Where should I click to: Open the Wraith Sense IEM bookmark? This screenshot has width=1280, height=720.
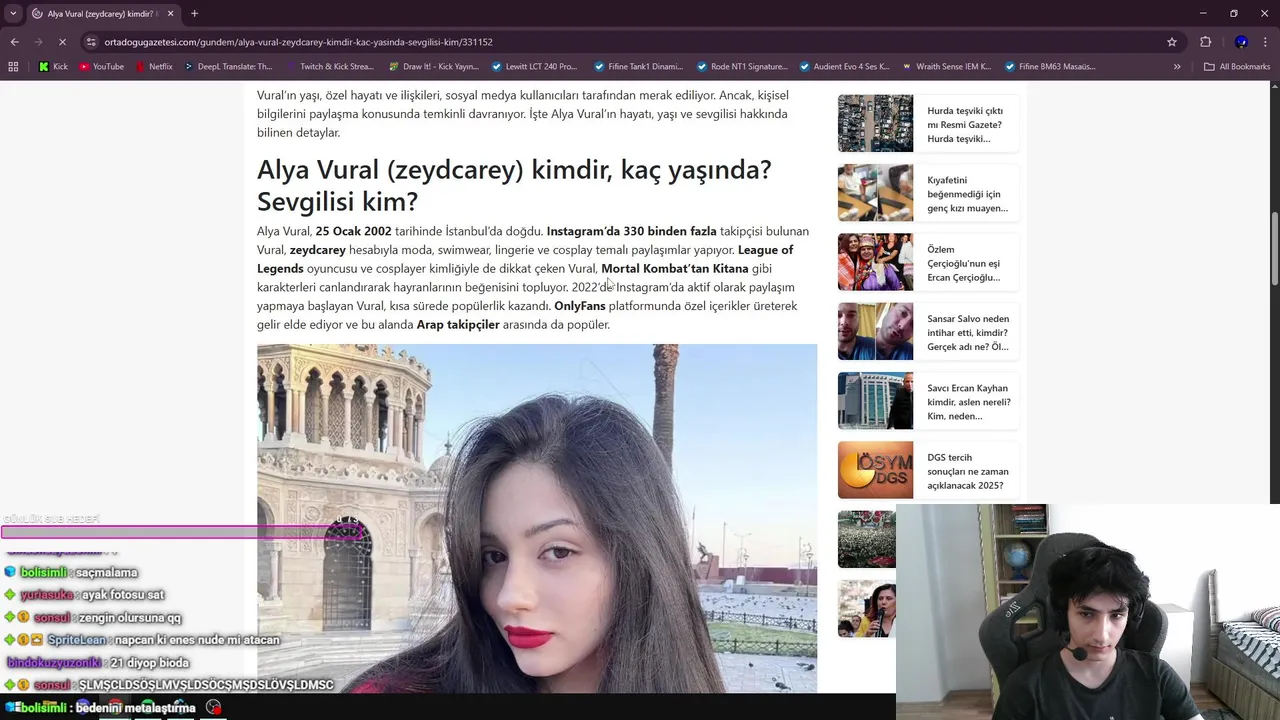946,67
